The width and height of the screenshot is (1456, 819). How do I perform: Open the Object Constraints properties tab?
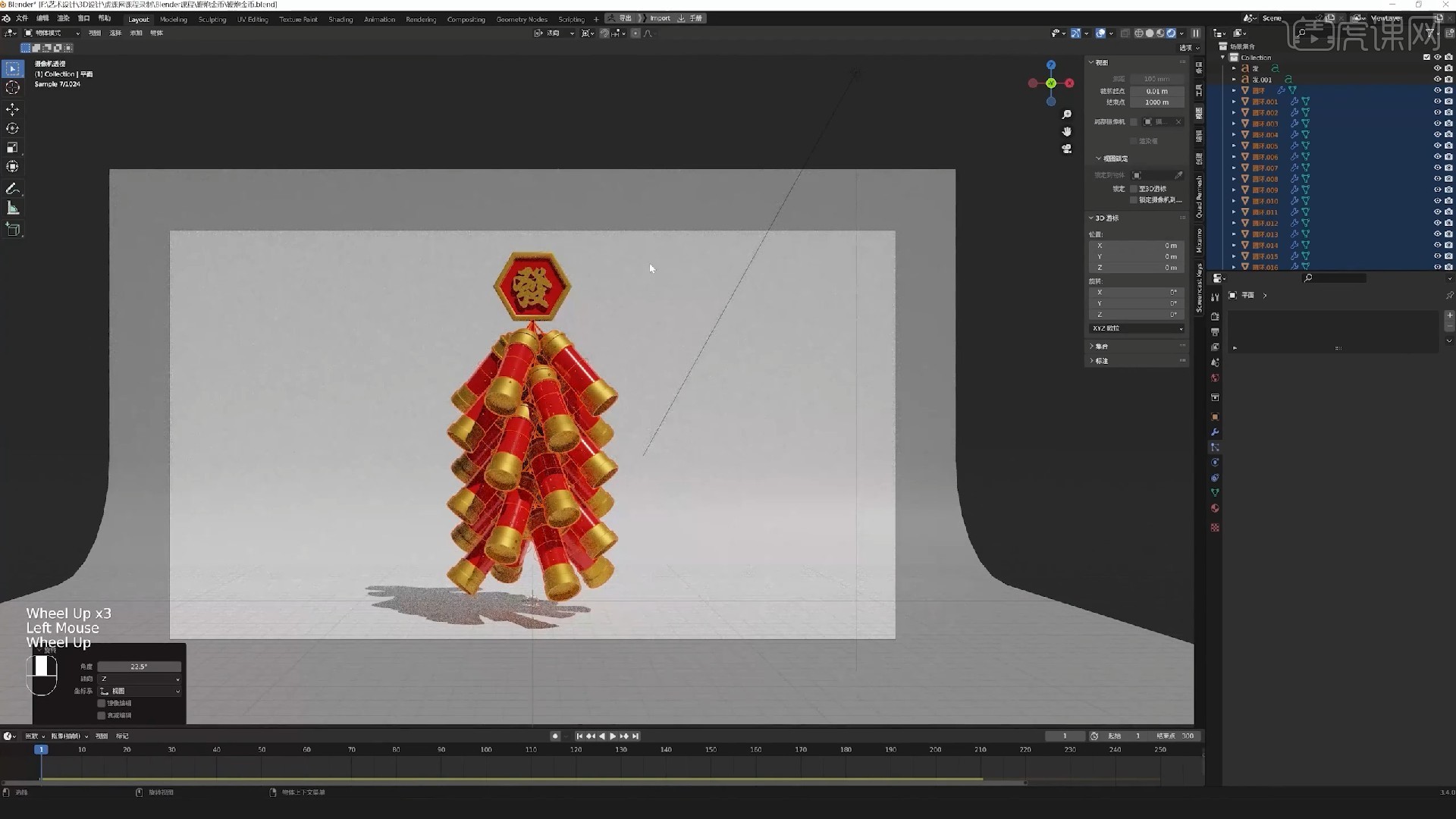pyautogui.click(x=1215, y=478)
